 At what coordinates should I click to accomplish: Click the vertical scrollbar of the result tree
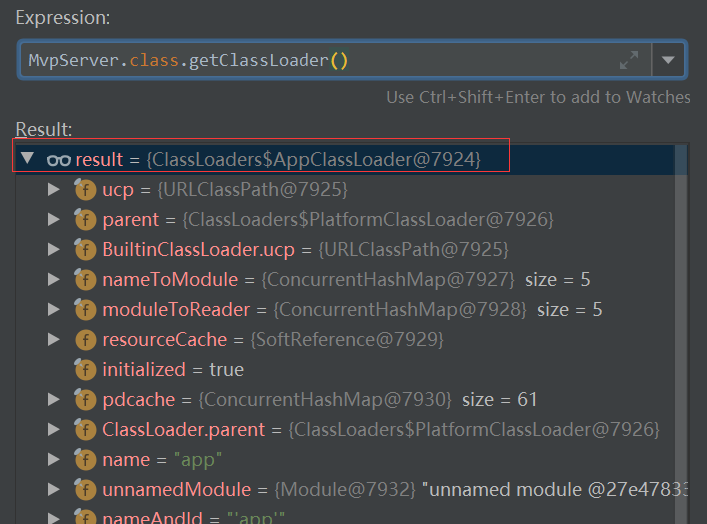[x=682, y=330]
